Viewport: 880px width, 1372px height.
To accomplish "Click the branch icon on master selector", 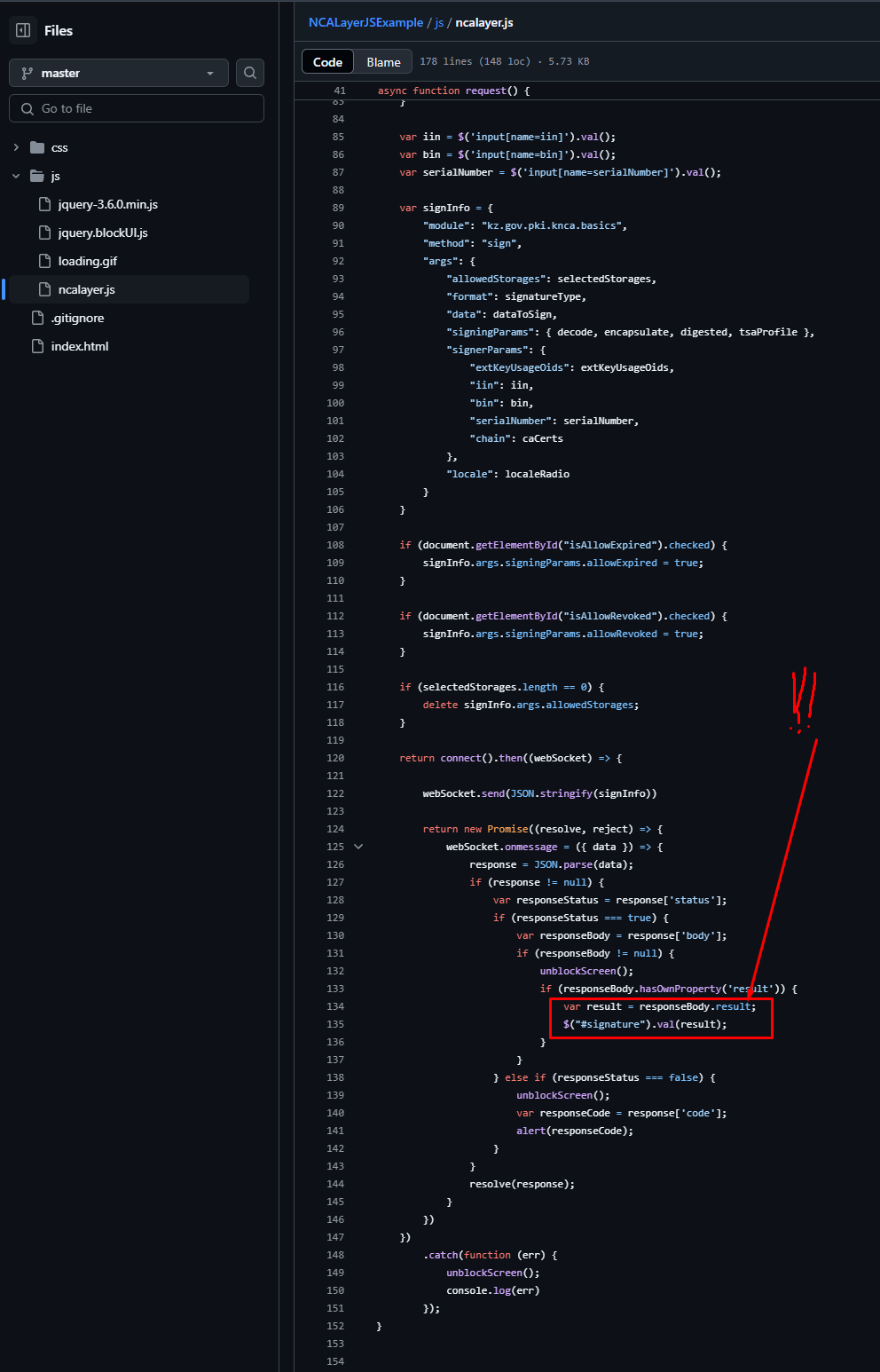I will click(25, 73).
